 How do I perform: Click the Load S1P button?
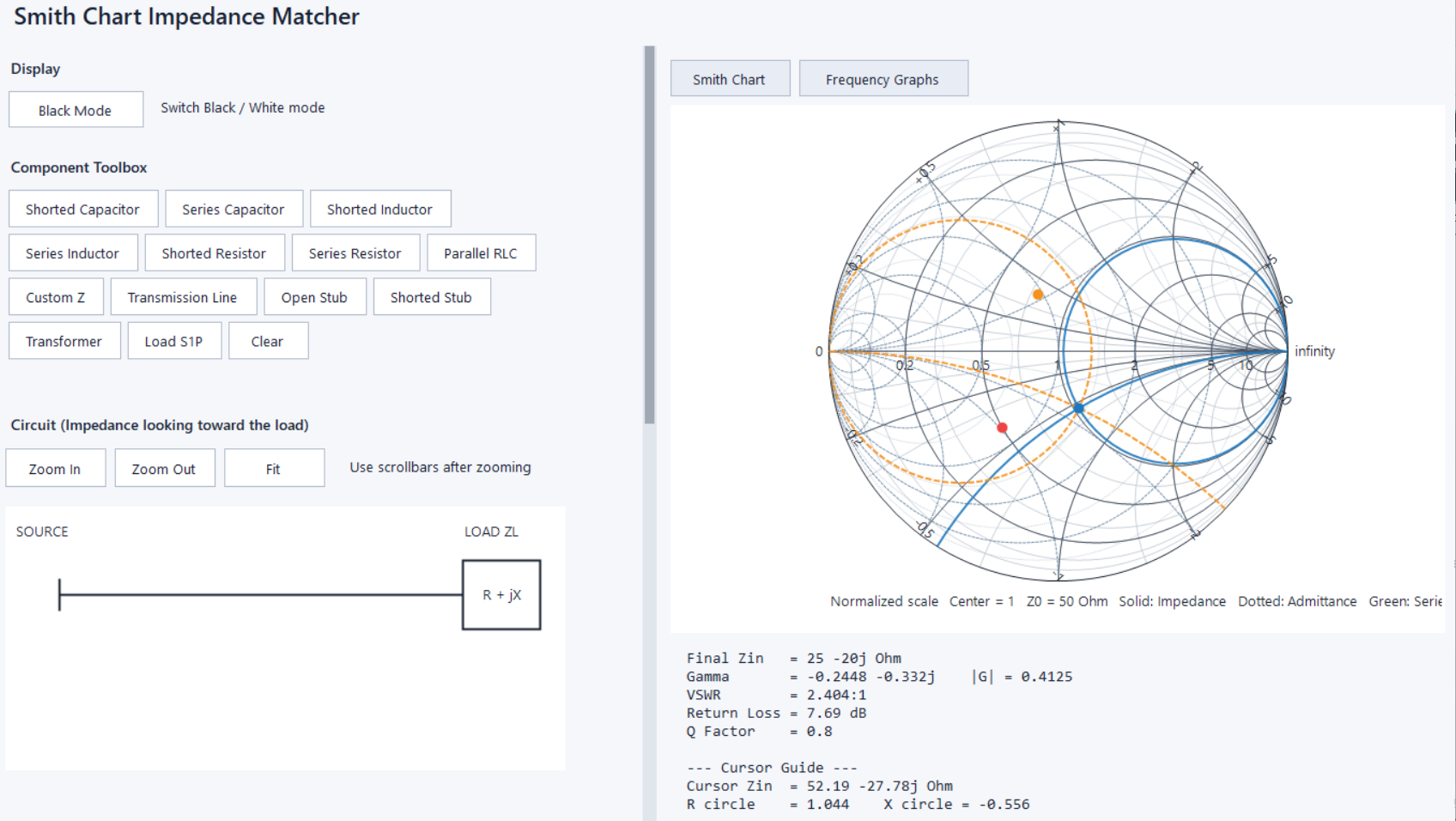pos(174,341)
